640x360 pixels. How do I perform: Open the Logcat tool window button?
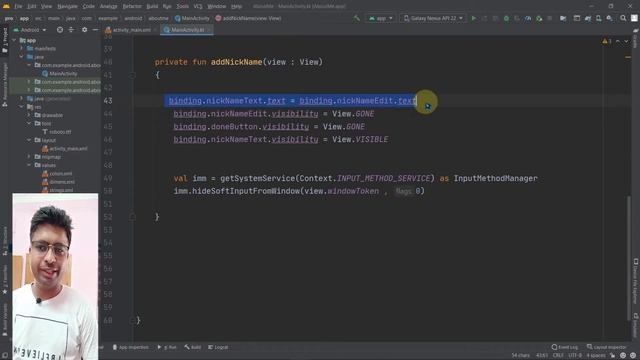pos(218,347)
